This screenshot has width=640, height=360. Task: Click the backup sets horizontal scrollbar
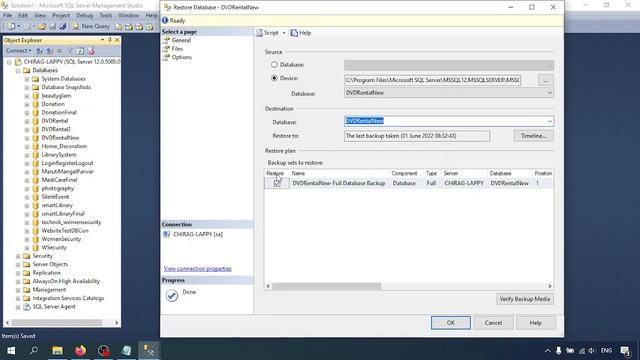pos(327,286)
